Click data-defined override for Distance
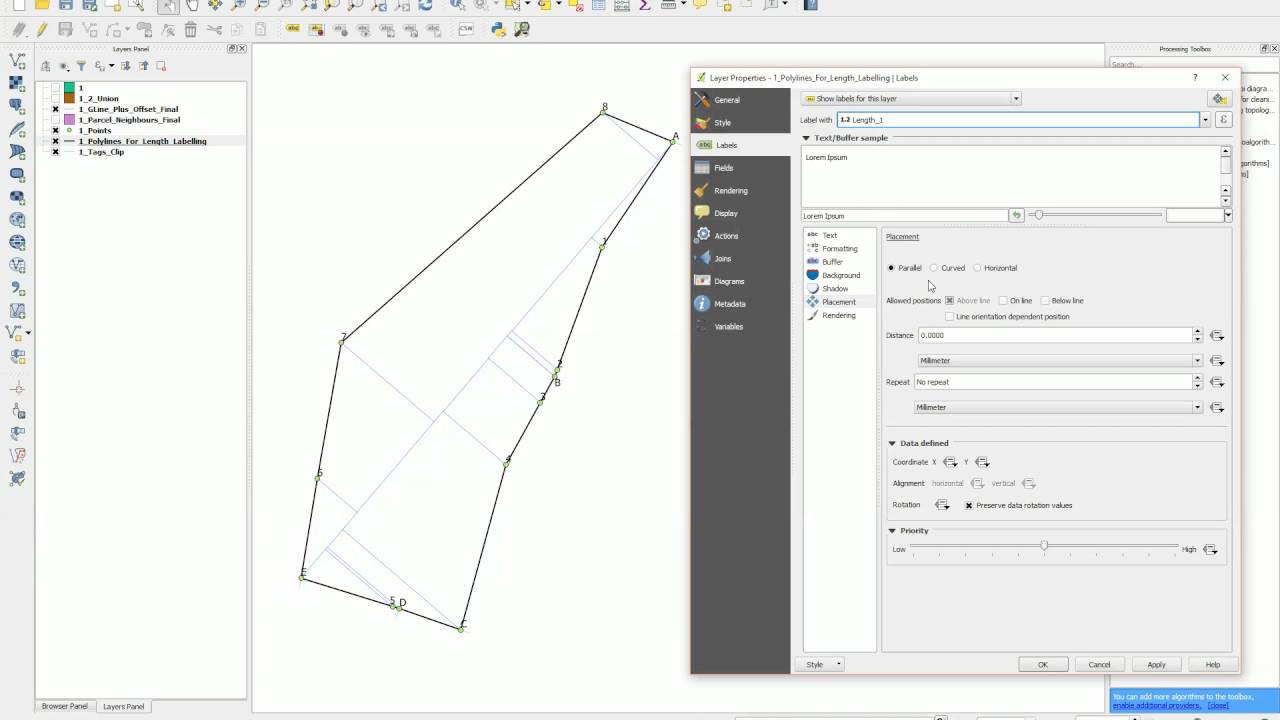The width and height of the screenshot is (1280, 720). point(1217,336)
